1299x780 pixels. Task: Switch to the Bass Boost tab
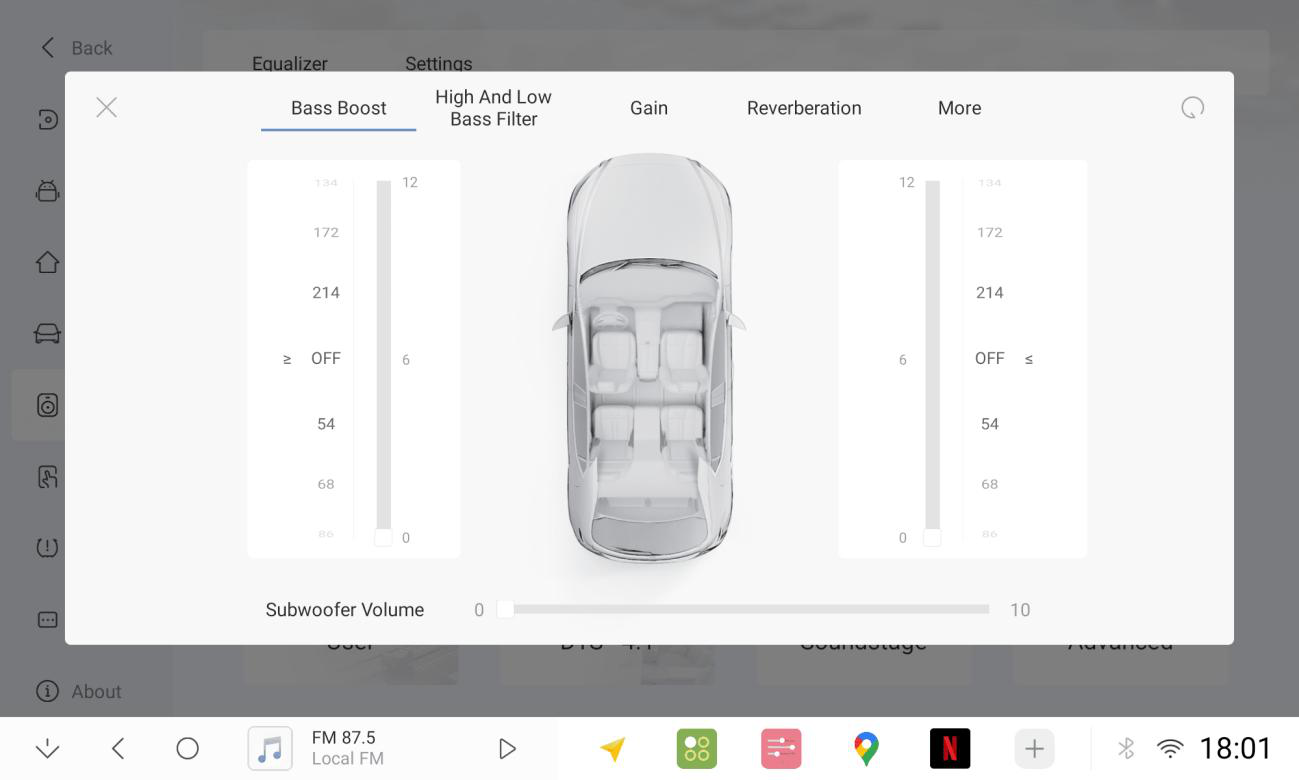(338, 108)
